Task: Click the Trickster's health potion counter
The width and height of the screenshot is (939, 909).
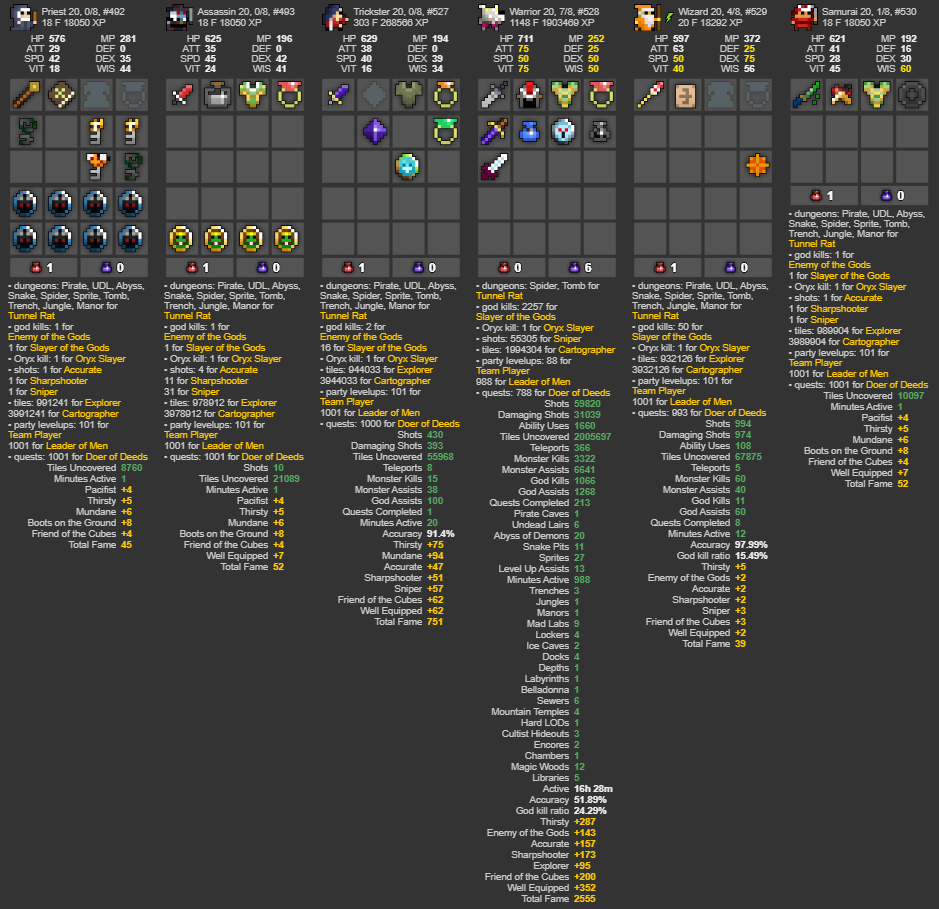Action: 356,268
